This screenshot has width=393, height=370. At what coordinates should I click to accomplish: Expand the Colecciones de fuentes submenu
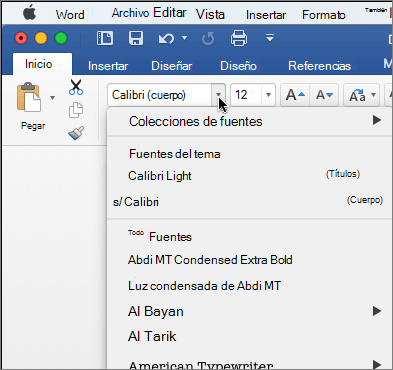pos(249,121)
